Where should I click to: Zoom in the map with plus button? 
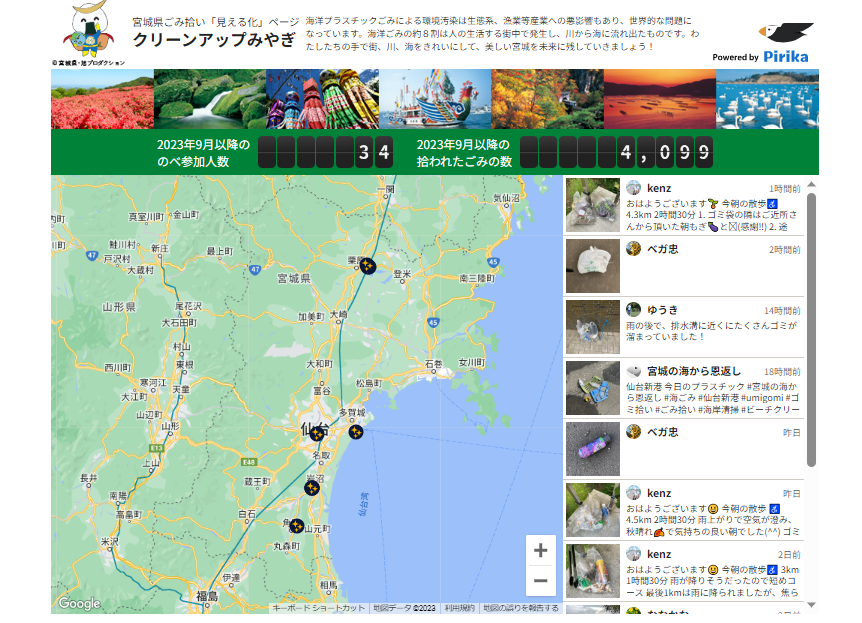pyautogui.click(x=540, y=550)
